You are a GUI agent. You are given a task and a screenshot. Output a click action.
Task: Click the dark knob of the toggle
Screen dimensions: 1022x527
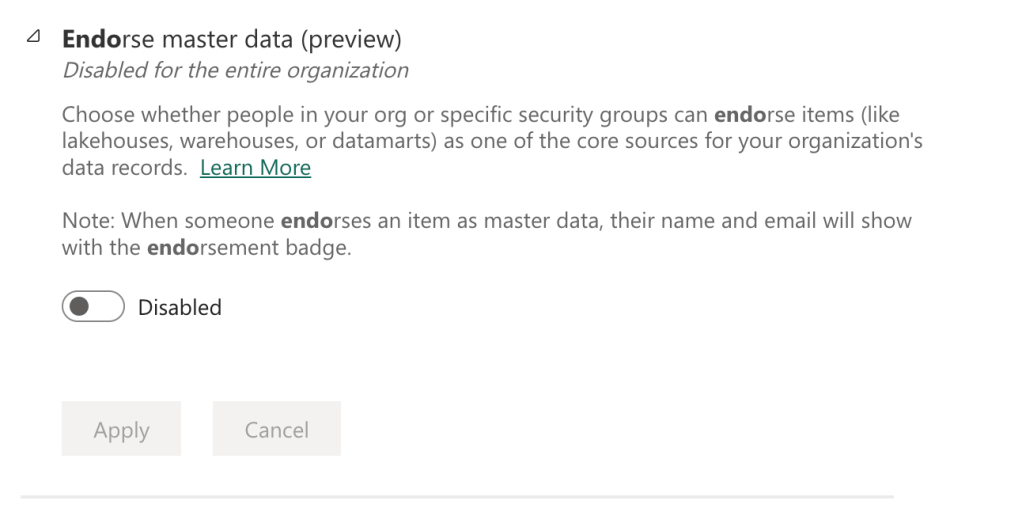coord(78,307)
